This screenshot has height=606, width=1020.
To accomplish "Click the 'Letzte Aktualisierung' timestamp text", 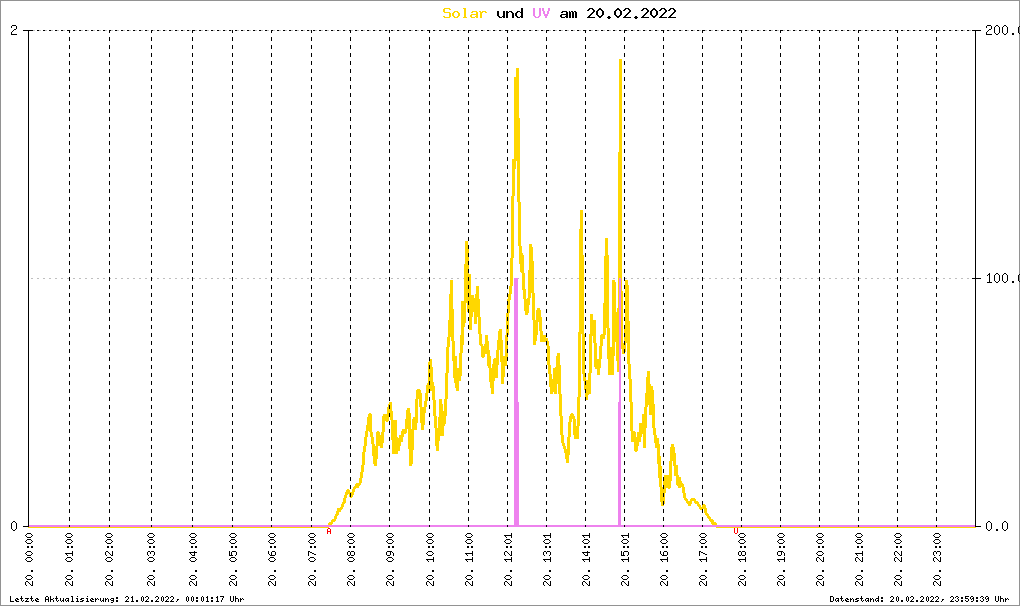I will [x=127, y=599].
